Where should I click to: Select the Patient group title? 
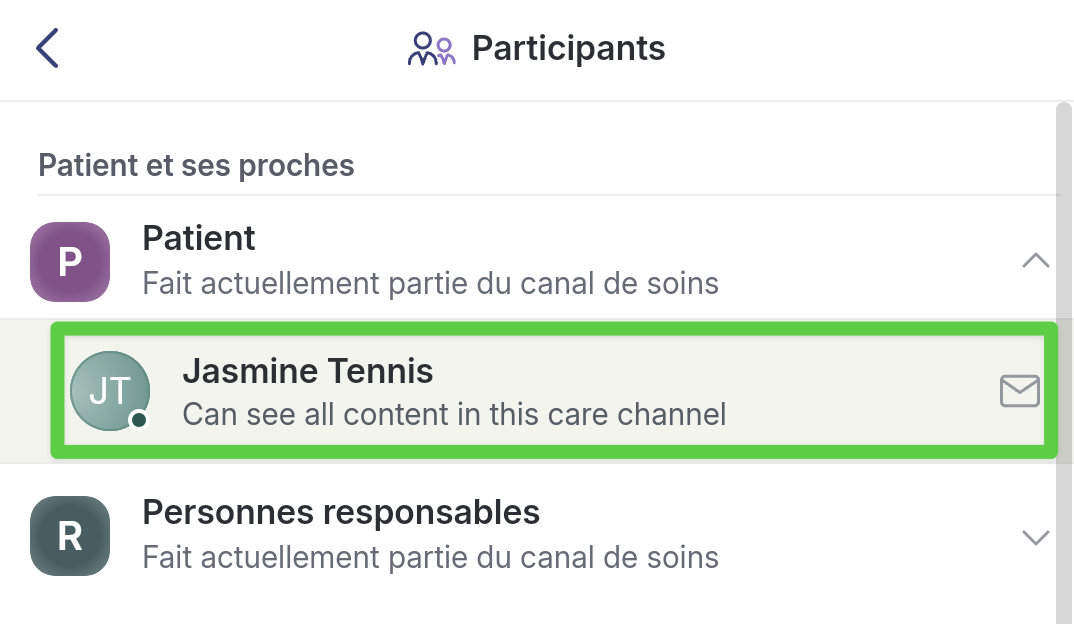(x=199, y=238)
